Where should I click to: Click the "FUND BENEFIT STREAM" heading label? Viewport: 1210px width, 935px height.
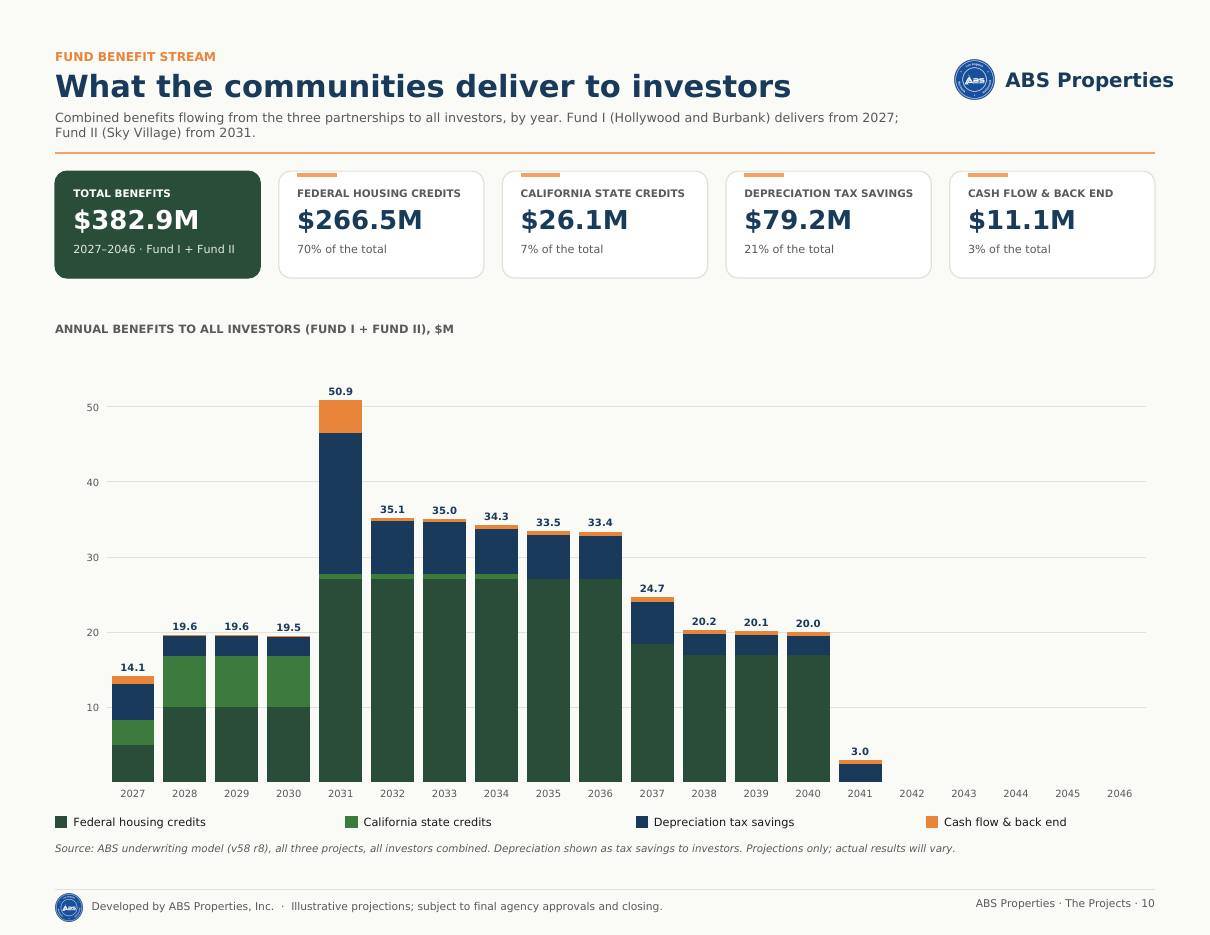(135, 57)
